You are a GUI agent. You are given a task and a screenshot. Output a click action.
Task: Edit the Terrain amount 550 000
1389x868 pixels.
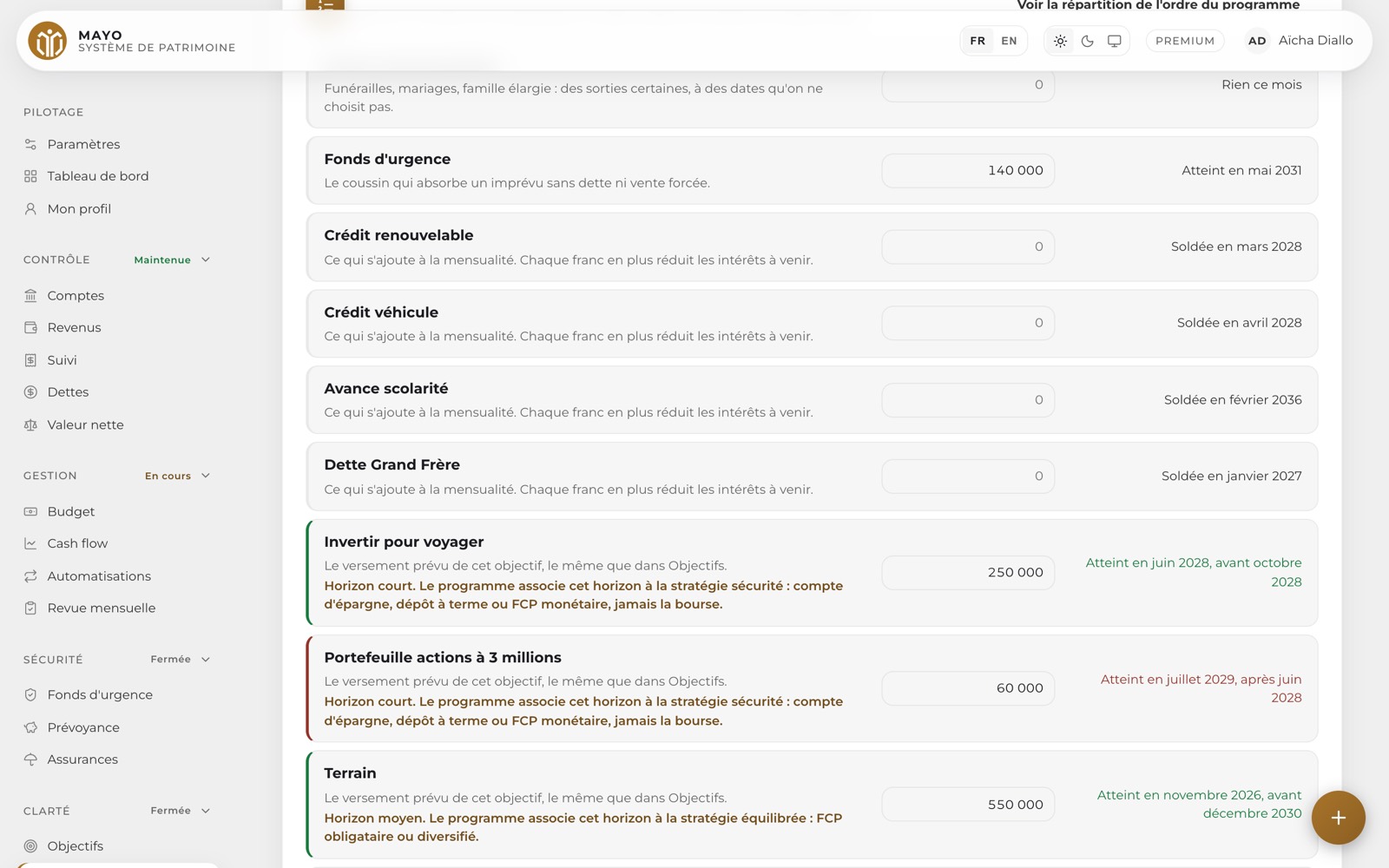pyautogui.click(x=968, y=805)
